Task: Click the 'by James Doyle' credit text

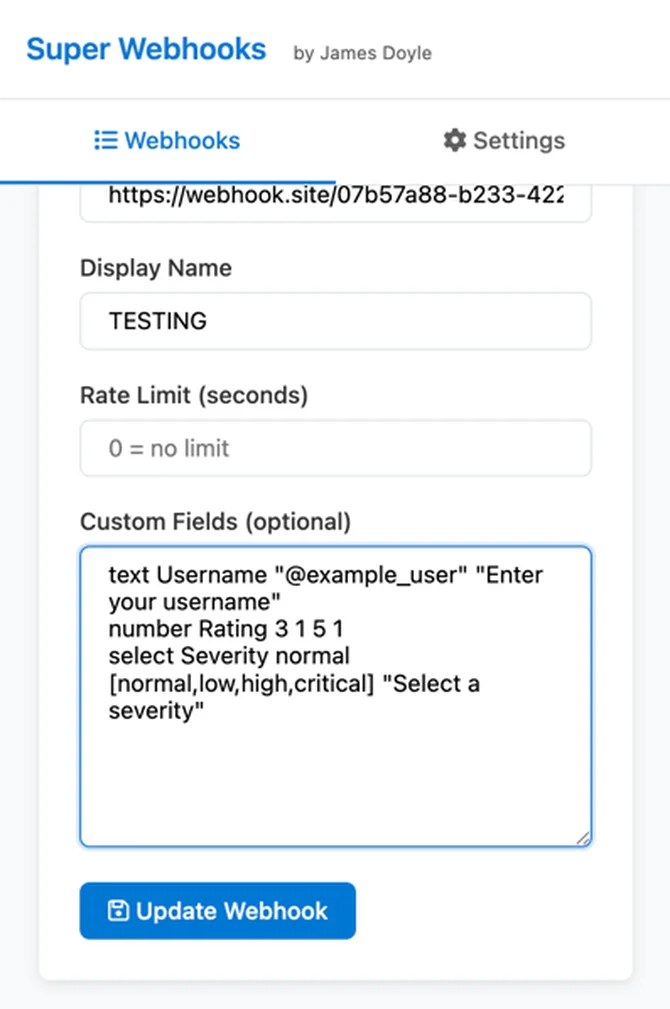Action: click(362, 54)
